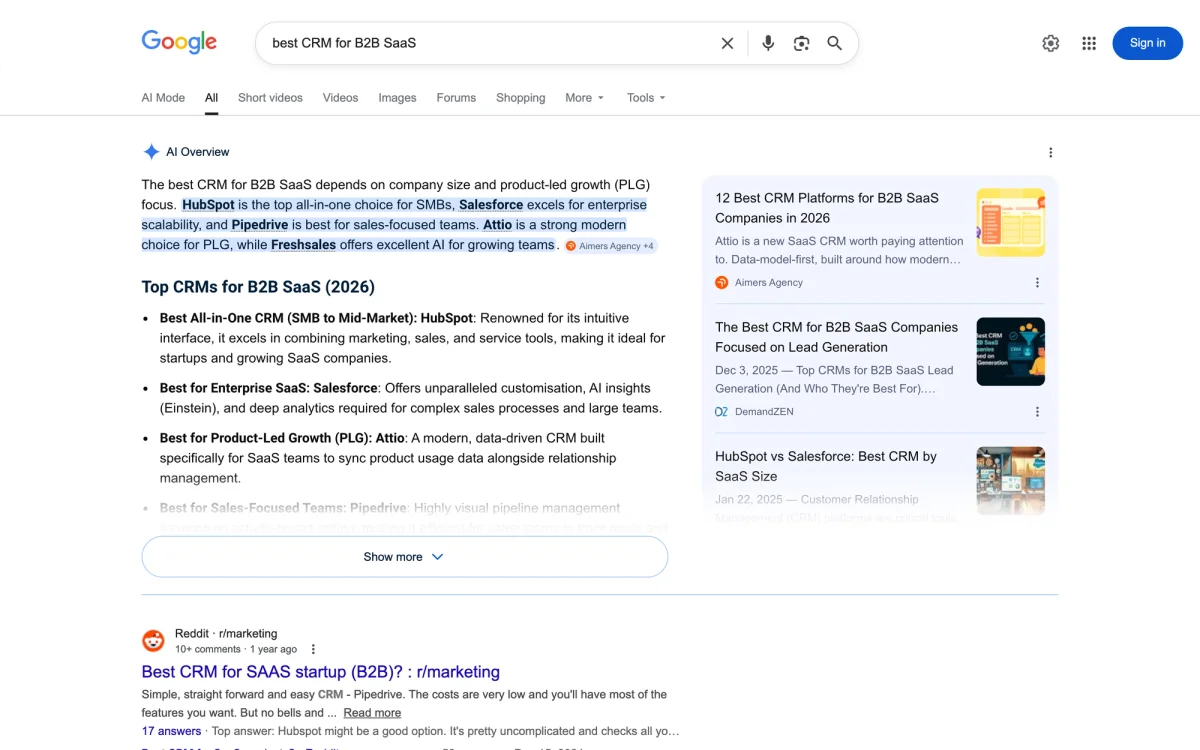Open AI Overview three-dot options menu

pyautogui.click(x=1050, y=152)
